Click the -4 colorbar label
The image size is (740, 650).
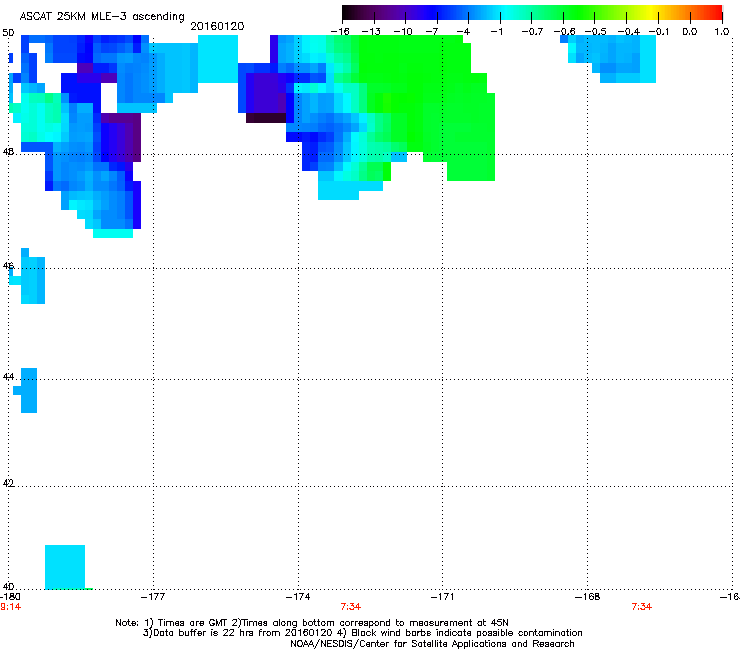(x=463, y=32)
